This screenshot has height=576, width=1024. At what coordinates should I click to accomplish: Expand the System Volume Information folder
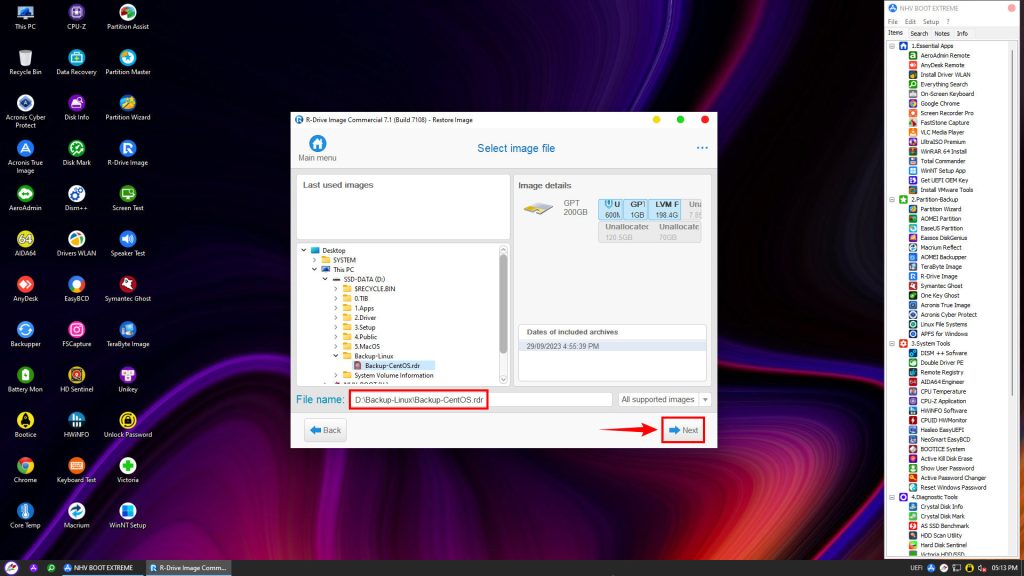tap(336, 376)
